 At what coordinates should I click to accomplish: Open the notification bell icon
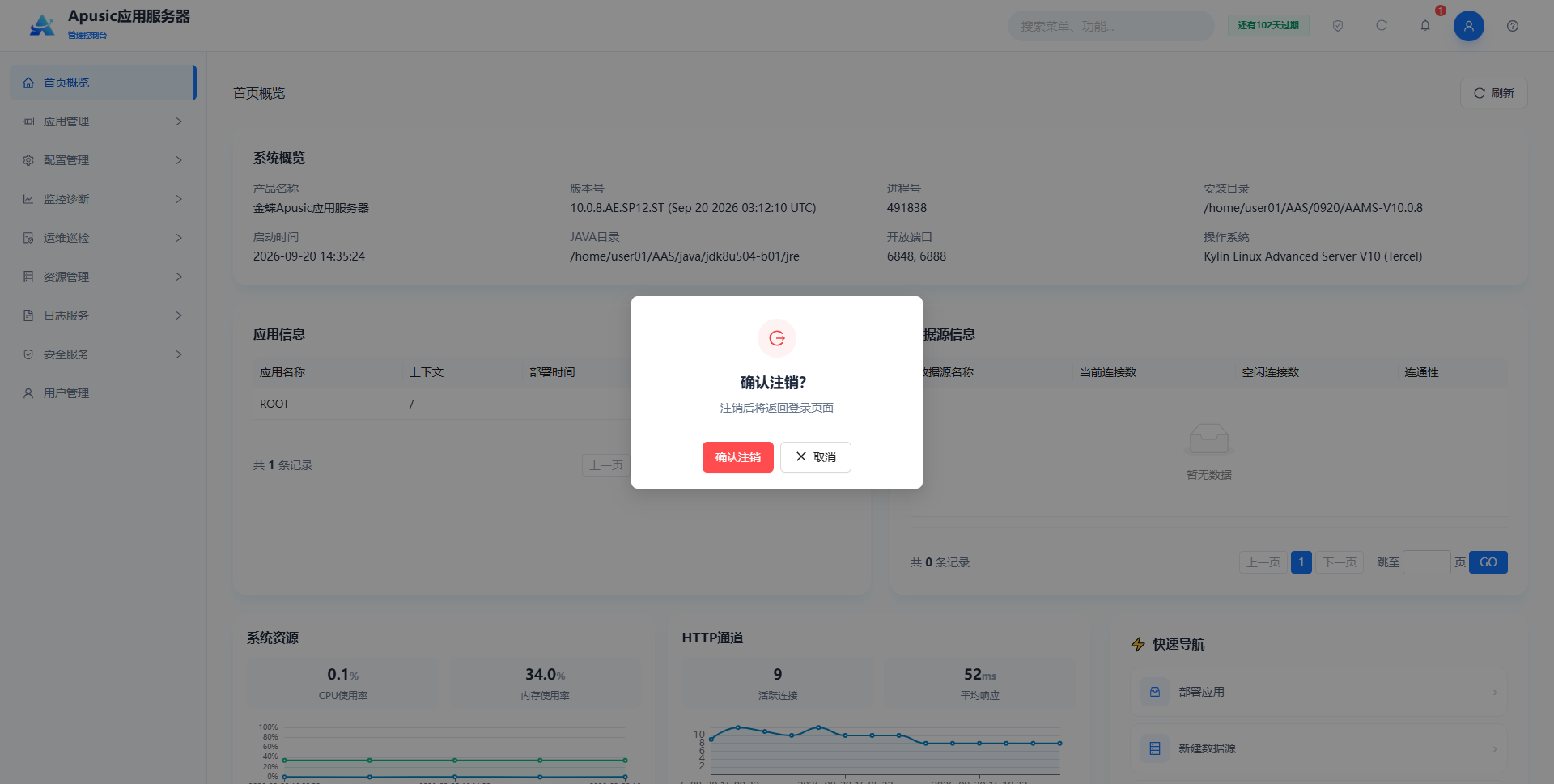coord(1425,26)
